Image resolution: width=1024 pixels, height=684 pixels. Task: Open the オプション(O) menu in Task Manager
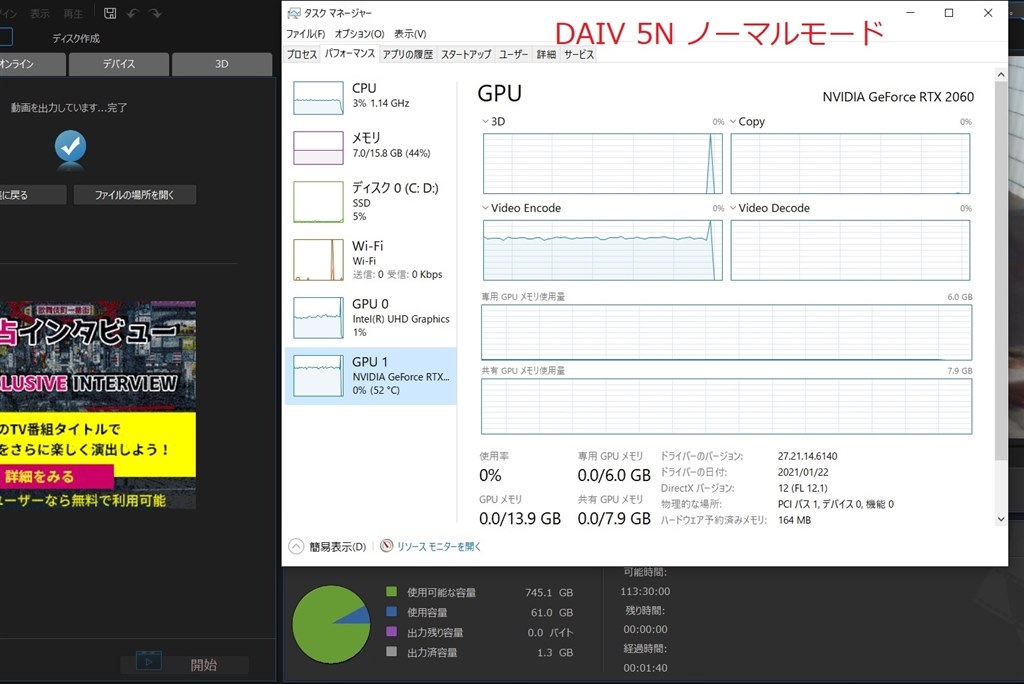pyautogui.click(x=359, y=34)
